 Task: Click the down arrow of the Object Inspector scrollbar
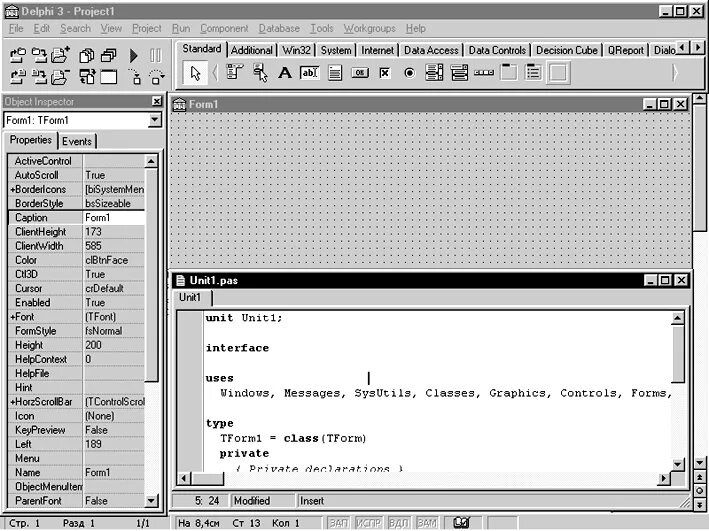coord(151,501)
